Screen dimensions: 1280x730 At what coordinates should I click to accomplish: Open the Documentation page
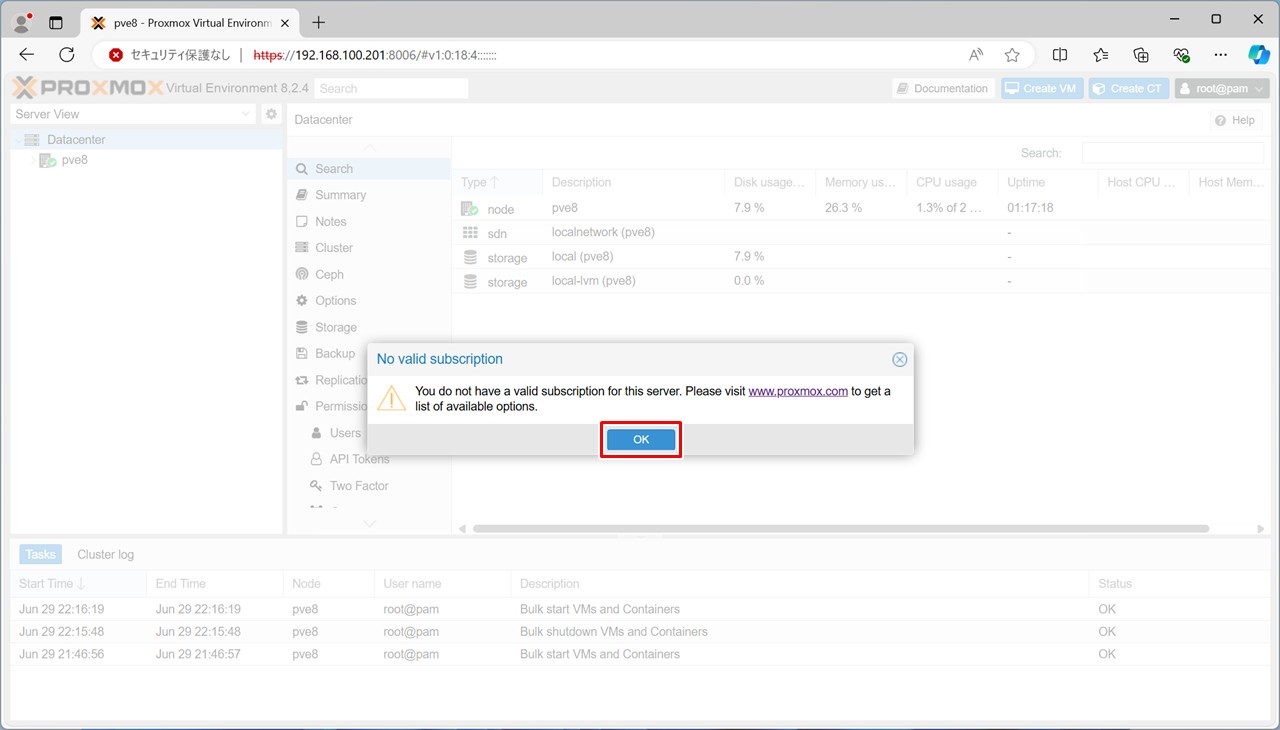(943, 89)
